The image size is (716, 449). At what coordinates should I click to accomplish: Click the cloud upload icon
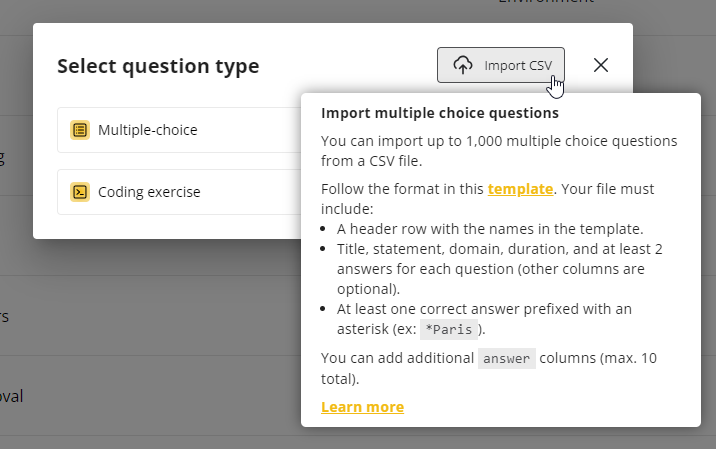(462, 65)
